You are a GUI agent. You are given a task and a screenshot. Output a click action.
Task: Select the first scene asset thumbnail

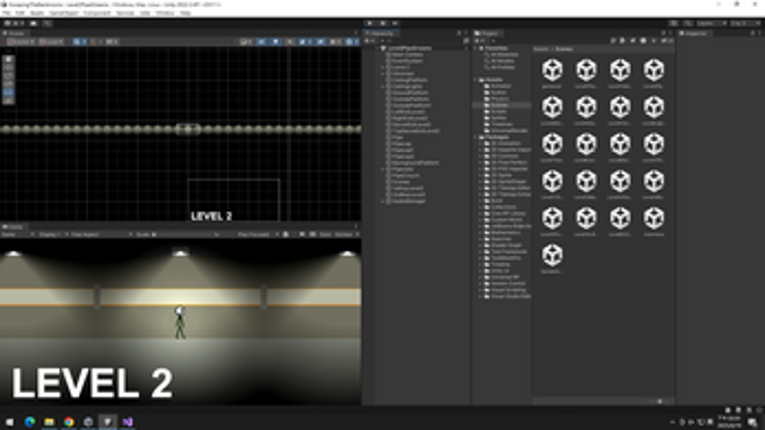pos(552,73)
